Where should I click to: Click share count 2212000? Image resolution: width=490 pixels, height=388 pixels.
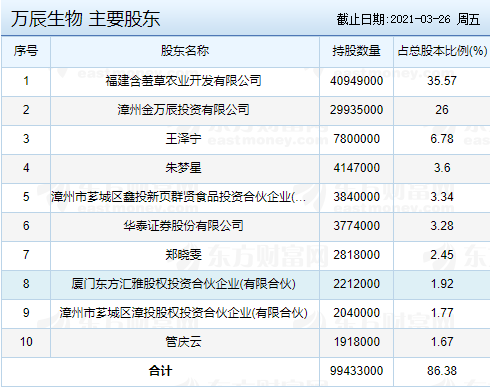click(x=356, y=284)
